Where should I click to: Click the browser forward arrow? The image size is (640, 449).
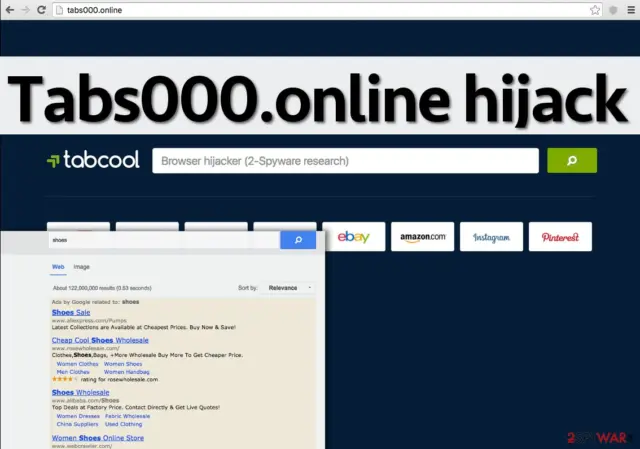click(x=25, y=10)
